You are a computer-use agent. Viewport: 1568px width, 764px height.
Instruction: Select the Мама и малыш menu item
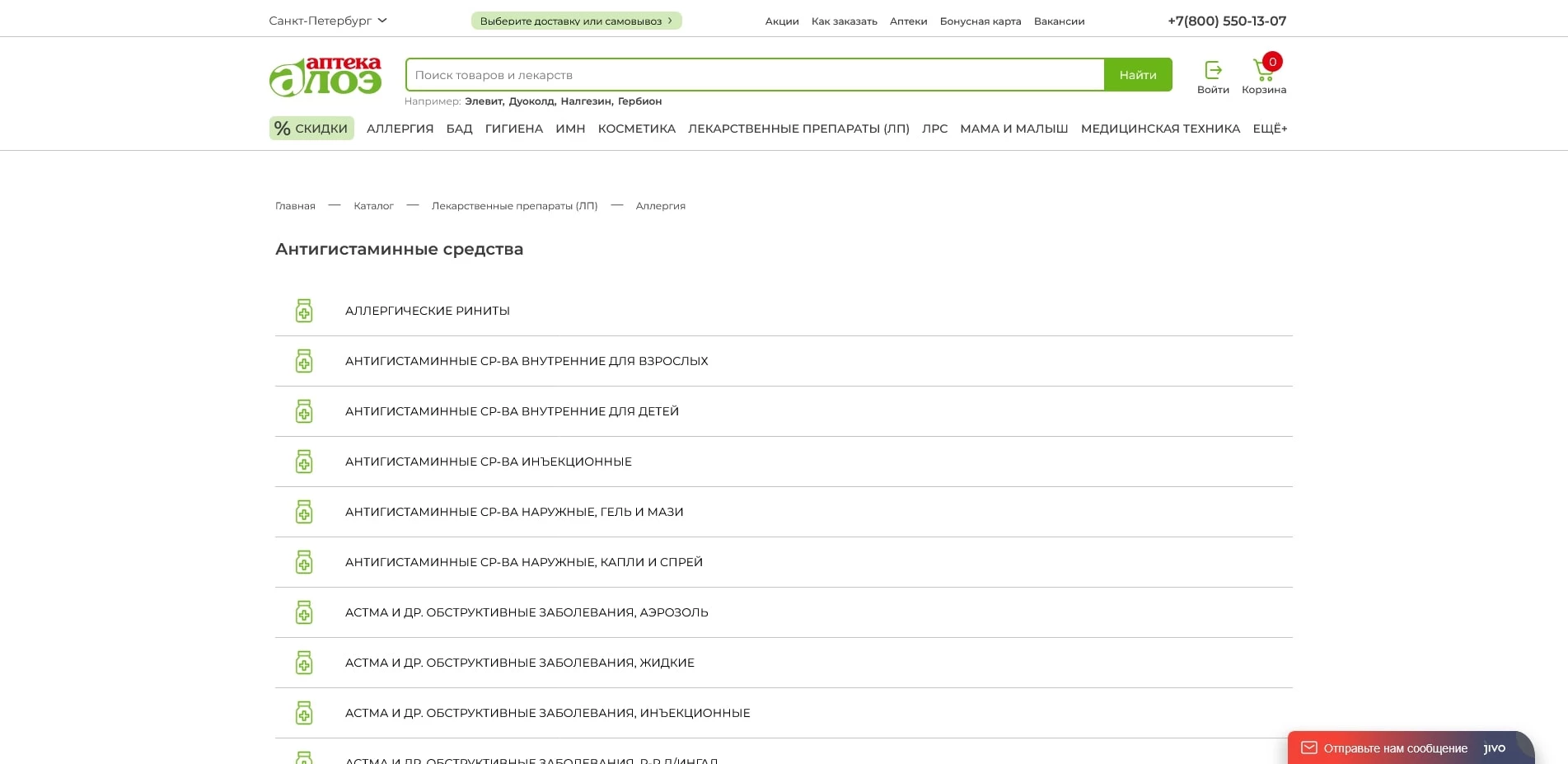coord(1013,129)
